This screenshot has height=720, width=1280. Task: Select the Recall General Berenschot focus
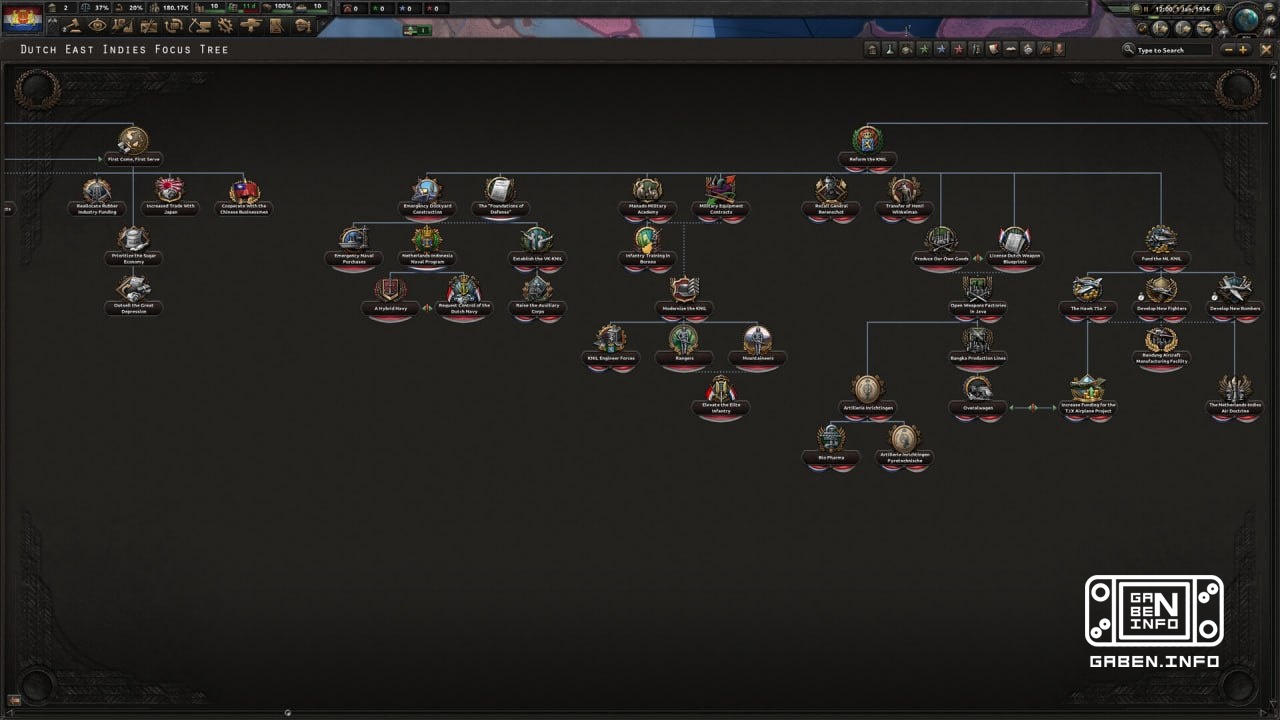point(831,197)
